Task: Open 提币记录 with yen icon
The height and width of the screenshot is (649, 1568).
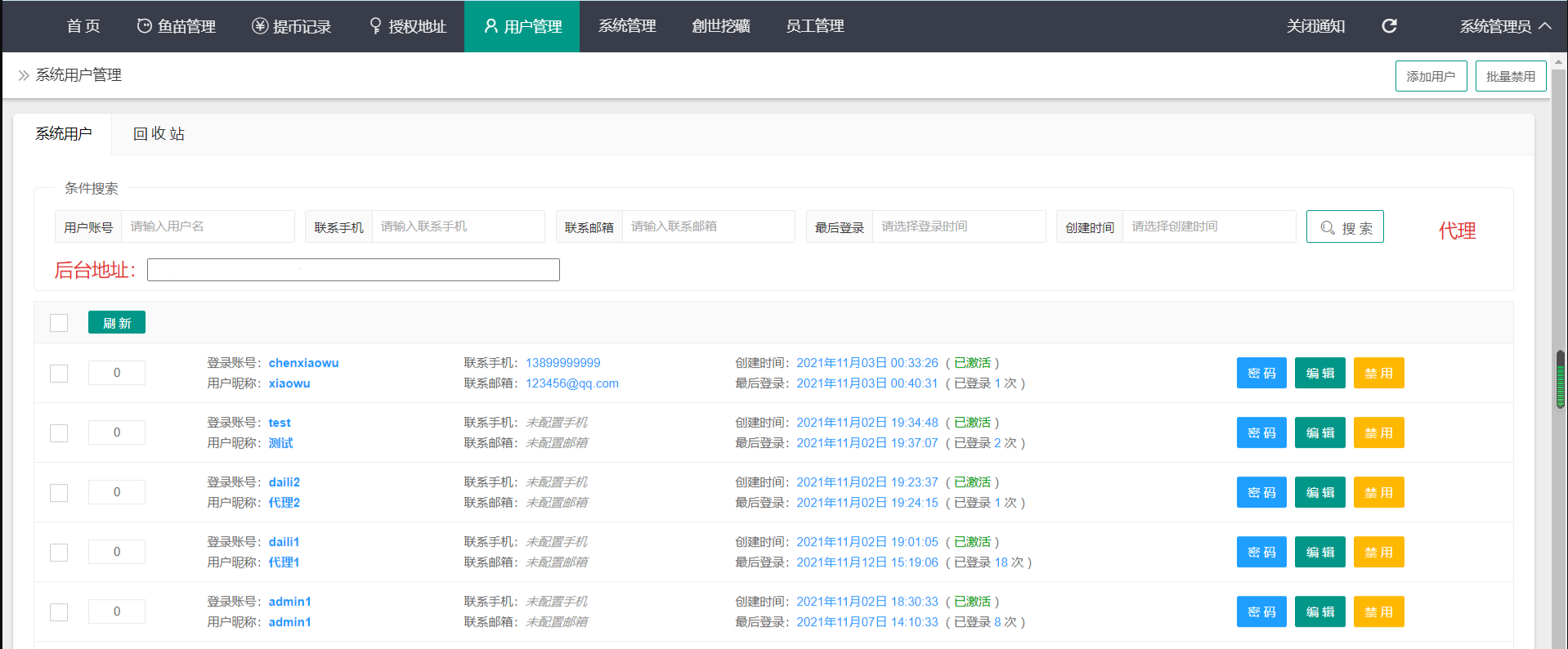Action: pos(291,26)
